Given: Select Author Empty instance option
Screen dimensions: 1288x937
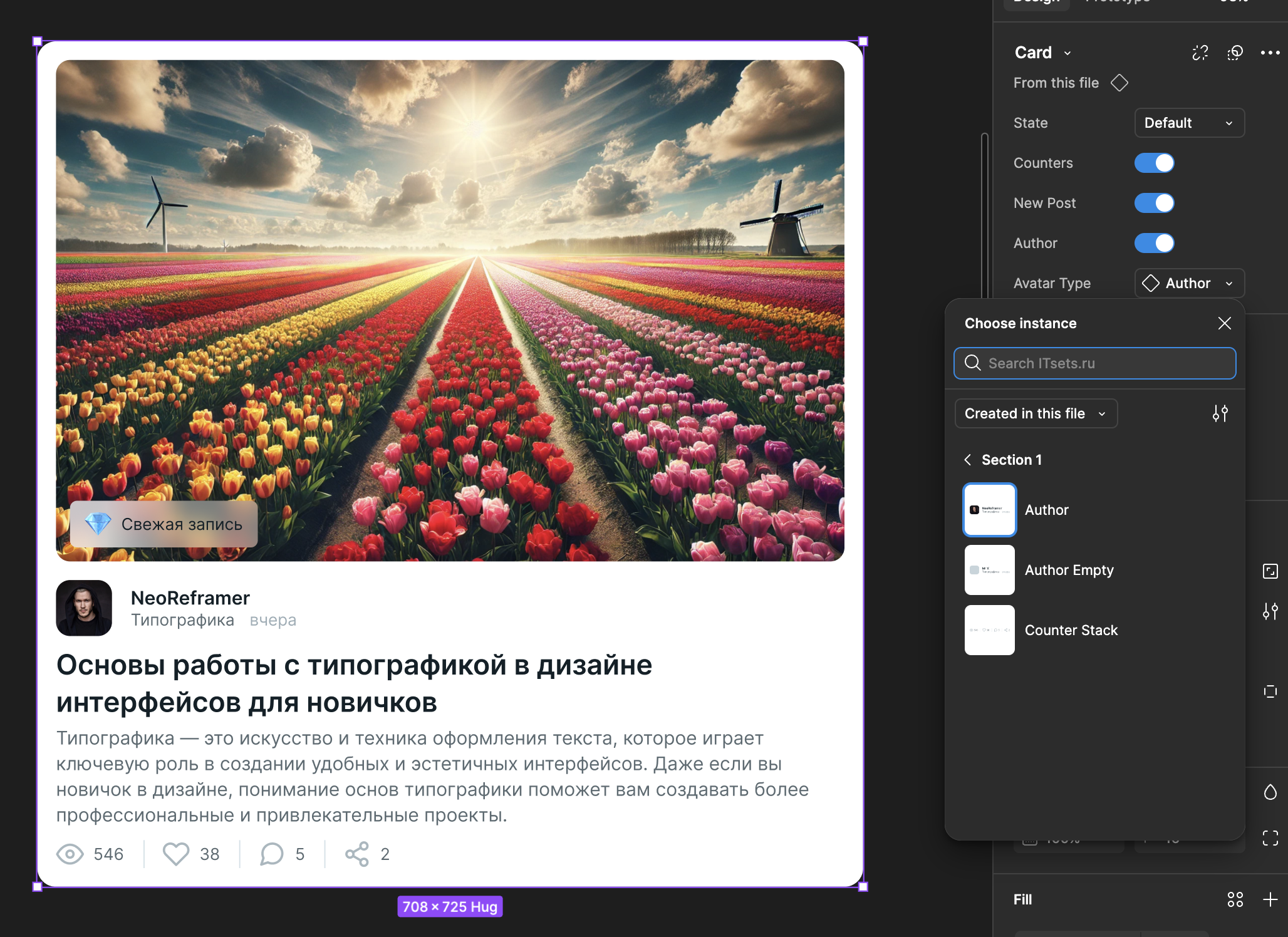Looking at the screenshot, I should 1068,570.
